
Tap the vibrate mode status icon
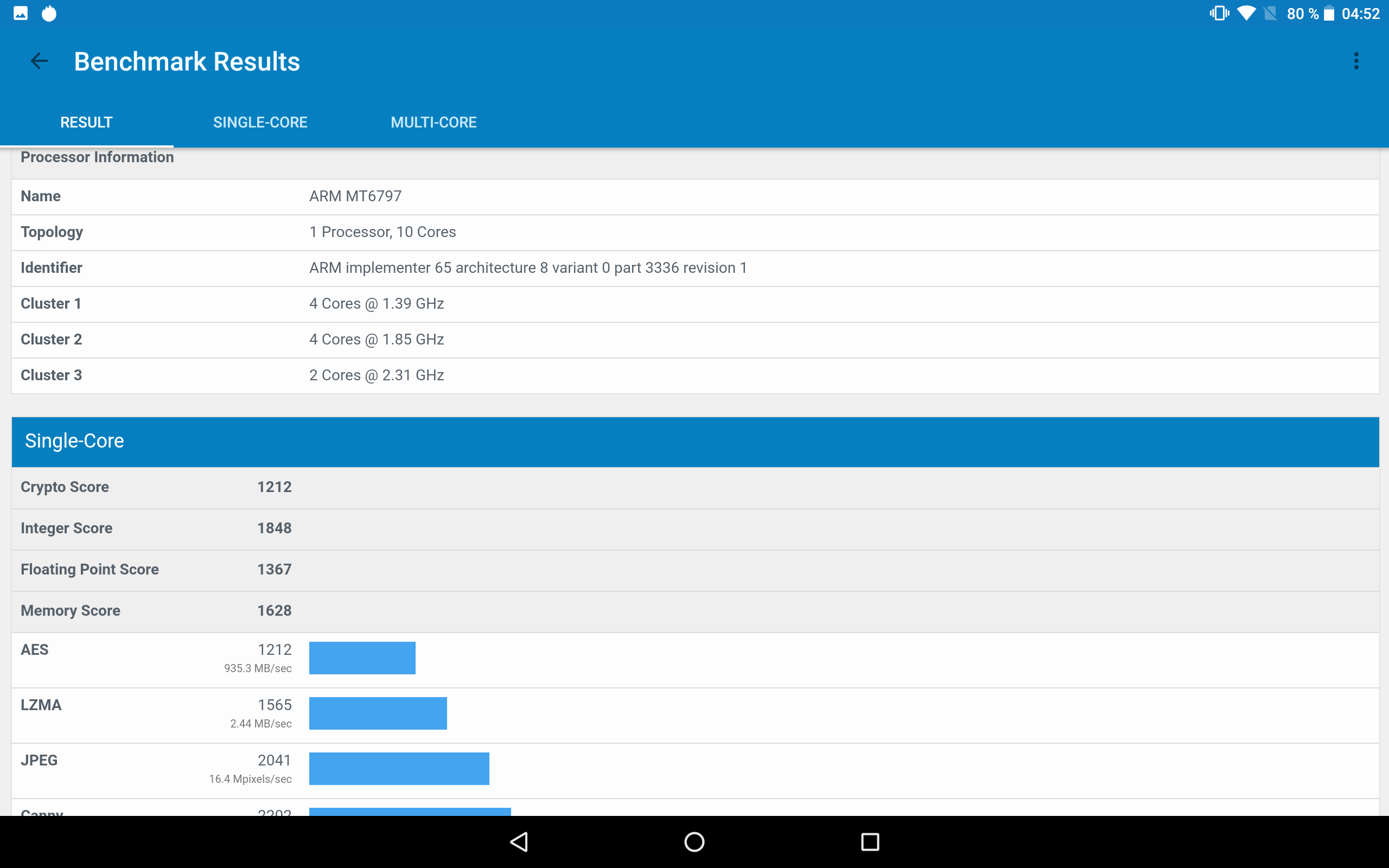(1219, 13)
